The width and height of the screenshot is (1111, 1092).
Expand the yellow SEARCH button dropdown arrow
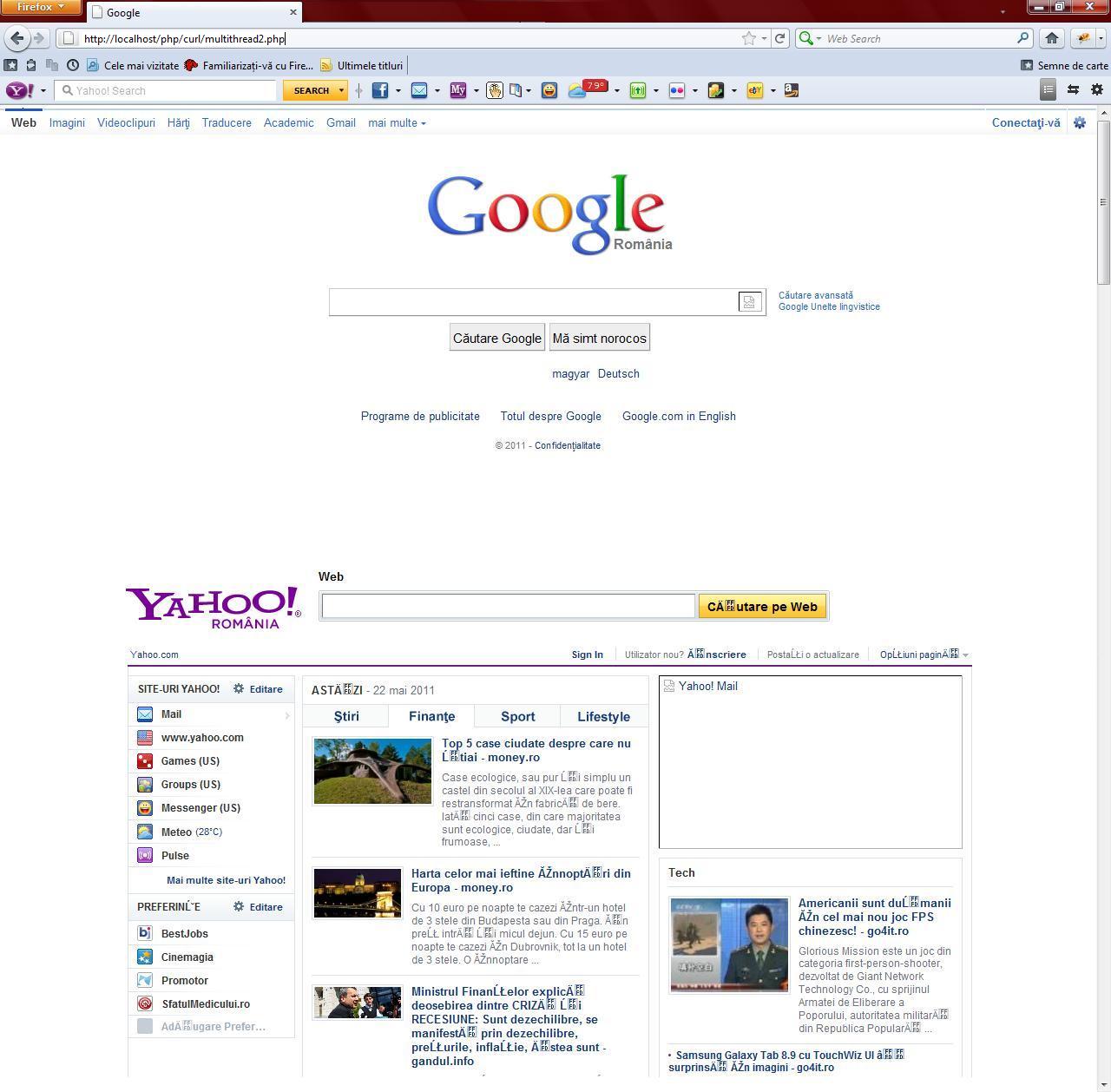(341, 90)
